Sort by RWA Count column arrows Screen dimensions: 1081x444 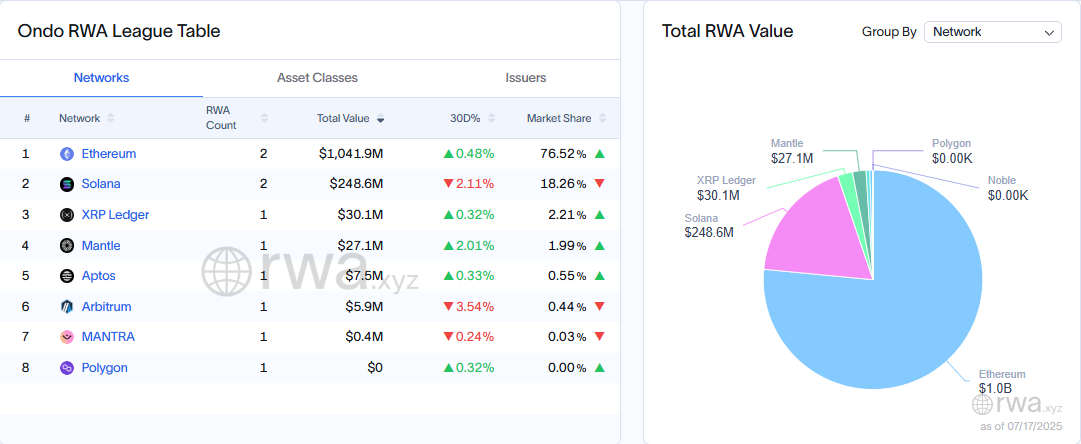(264, 119)
